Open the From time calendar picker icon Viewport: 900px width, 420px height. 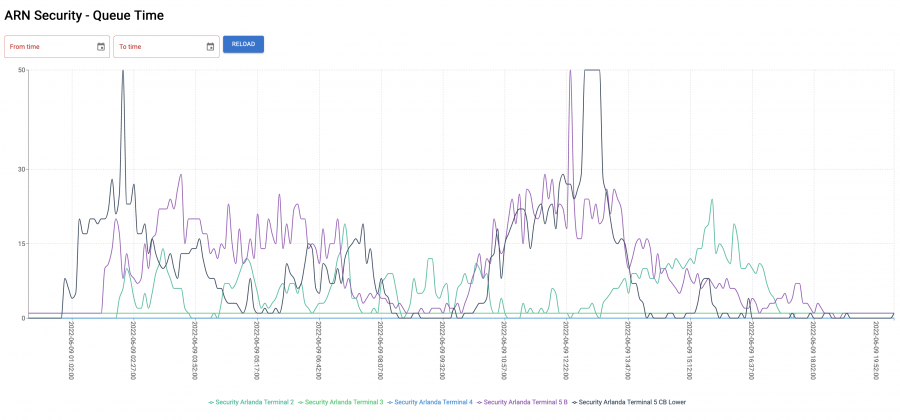[101, 46]
